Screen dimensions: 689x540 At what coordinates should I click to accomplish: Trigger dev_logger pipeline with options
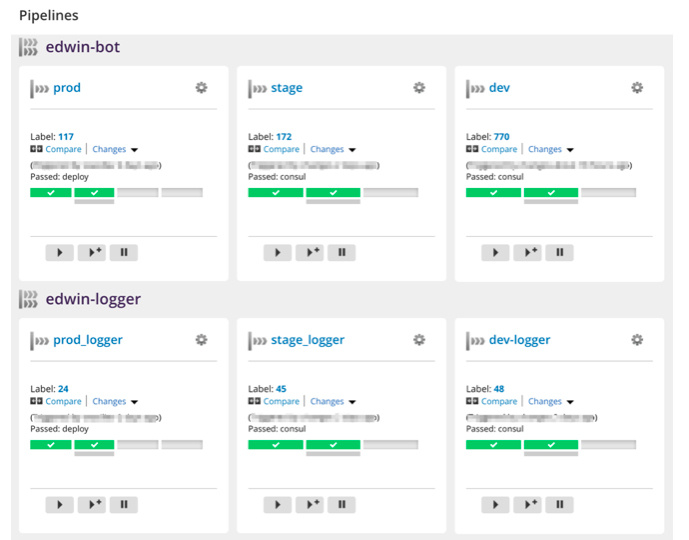pos(531,505)
